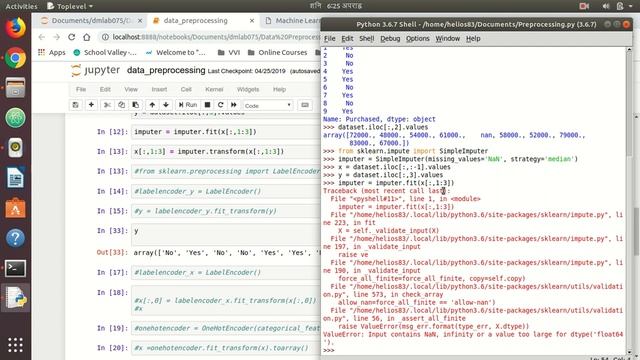This screenshot has height=360, width=640.
Task: Launch Firefox from the dock
Action: click(x=16, y=28)
